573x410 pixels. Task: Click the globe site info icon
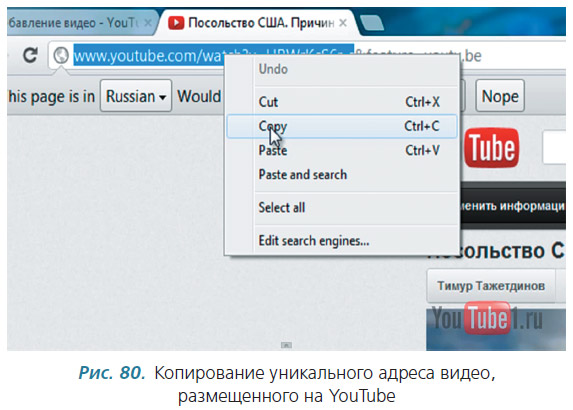(60, 56)
